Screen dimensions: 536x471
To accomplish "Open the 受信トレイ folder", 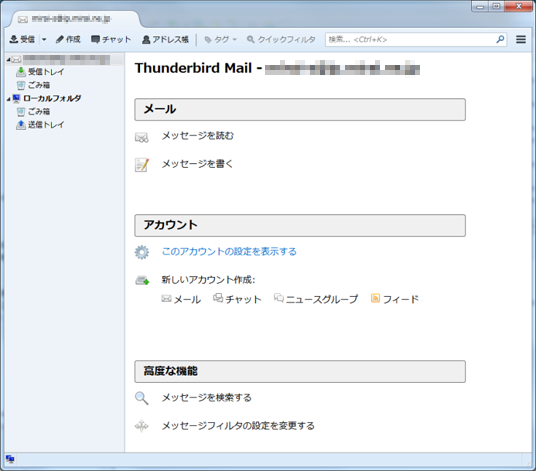I will click(40, 72).
